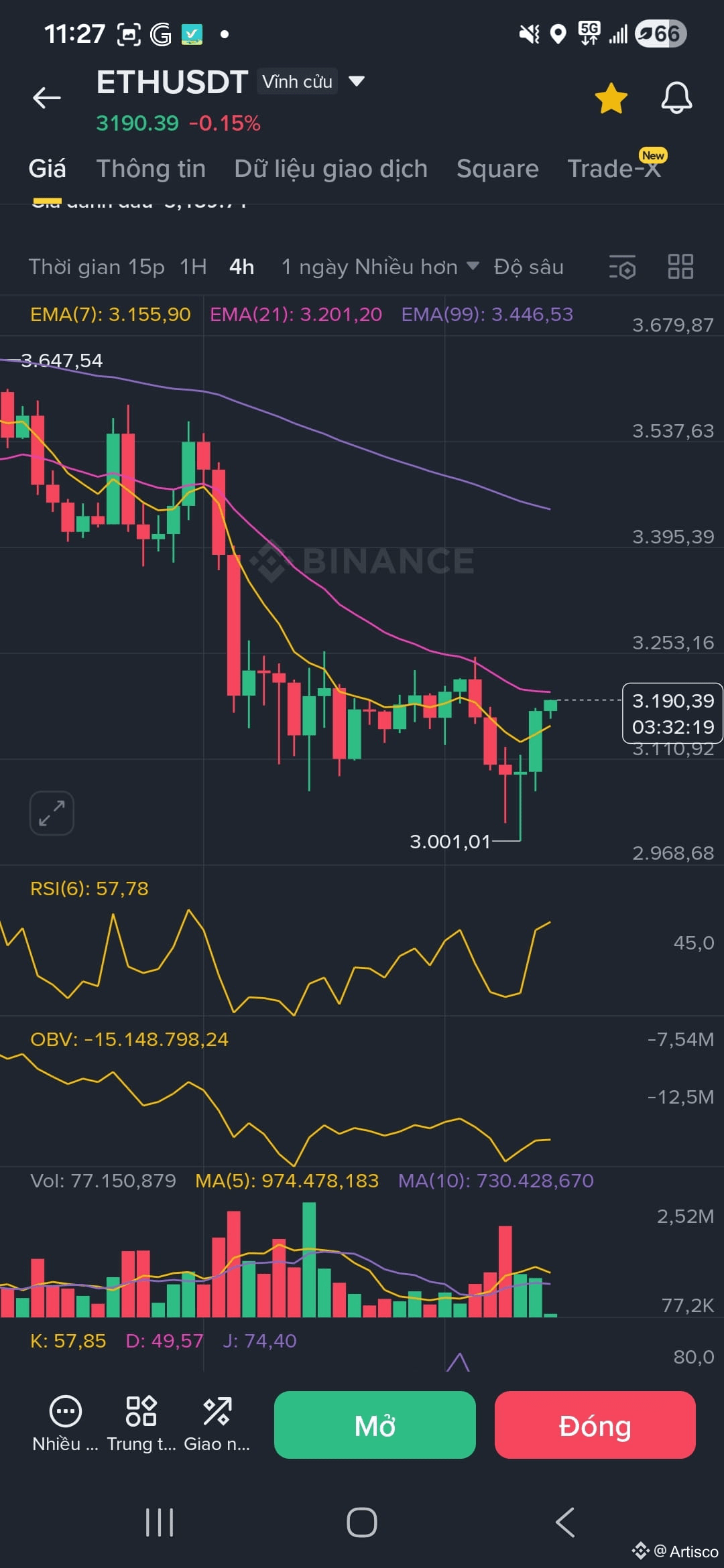Expand the Vĩnh cửu contract dropdown arrow
Viewport: 724px width, 1568px height.
(x=357, y=81)
